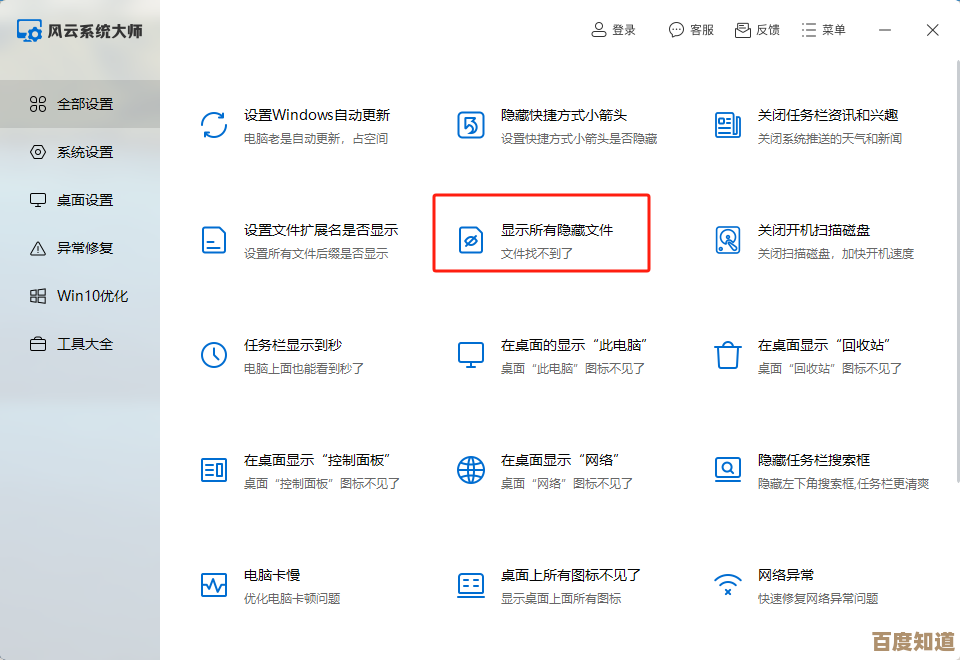The height and width of the screenshot is (660, 960).
Task: Click the network abnormal Wi-Fi icon
Action: pyautogui.click(x=728, y=584)
